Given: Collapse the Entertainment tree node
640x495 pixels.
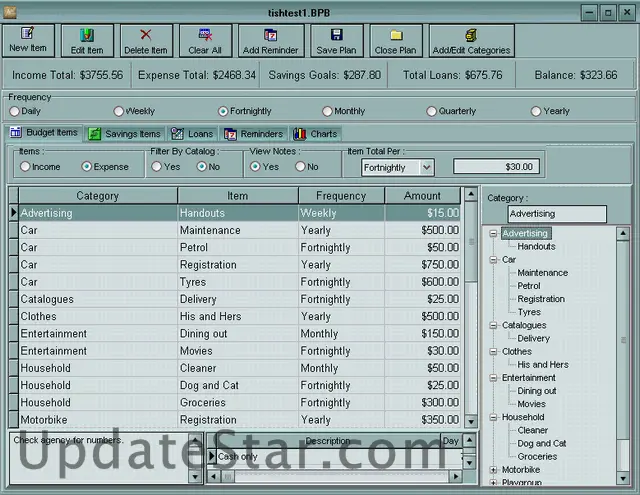Looking at the screenshot, I should point(493,378).
